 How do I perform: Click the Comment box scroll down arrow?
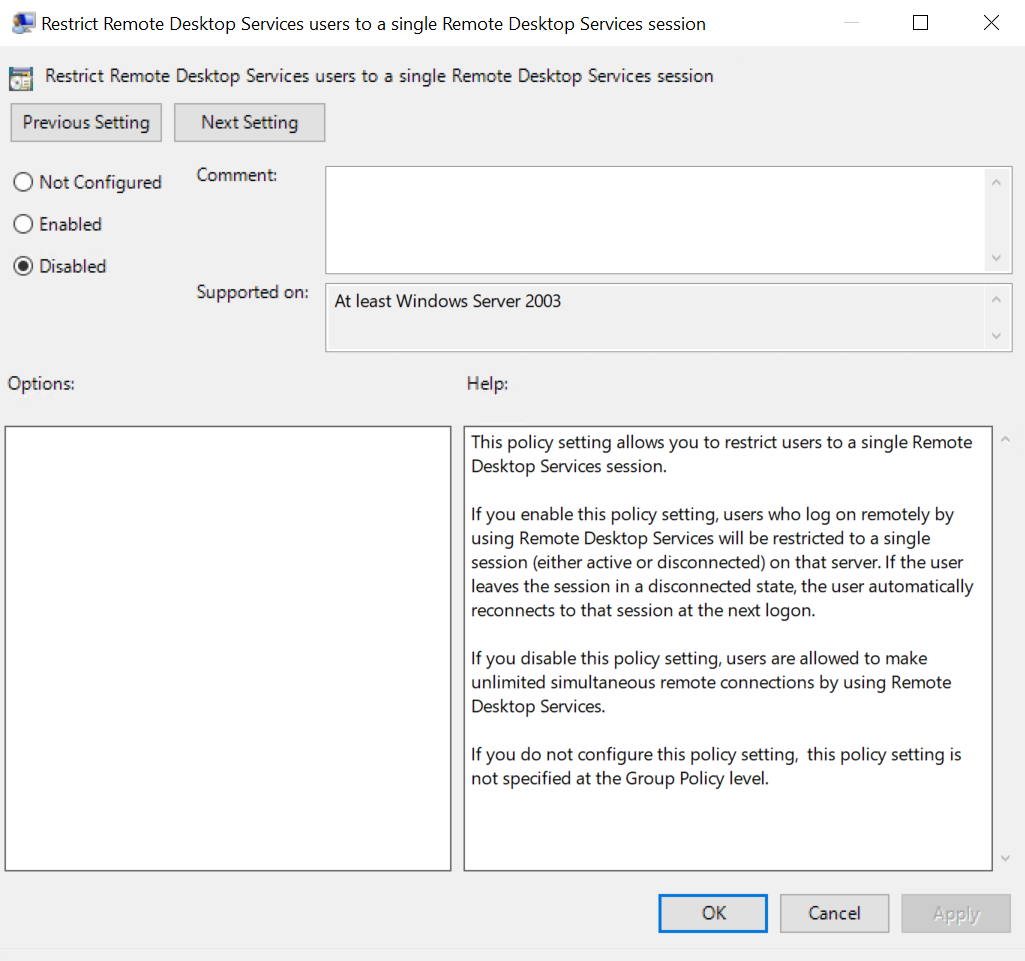click(996, 258)
